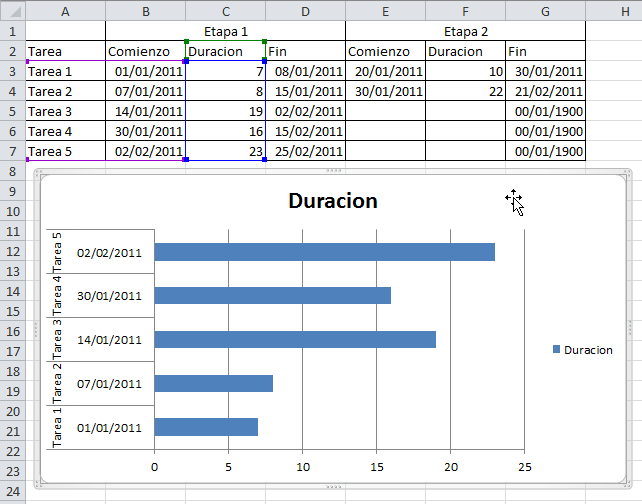Select the 'Fin' cell in column D

(x=305, y=51)
